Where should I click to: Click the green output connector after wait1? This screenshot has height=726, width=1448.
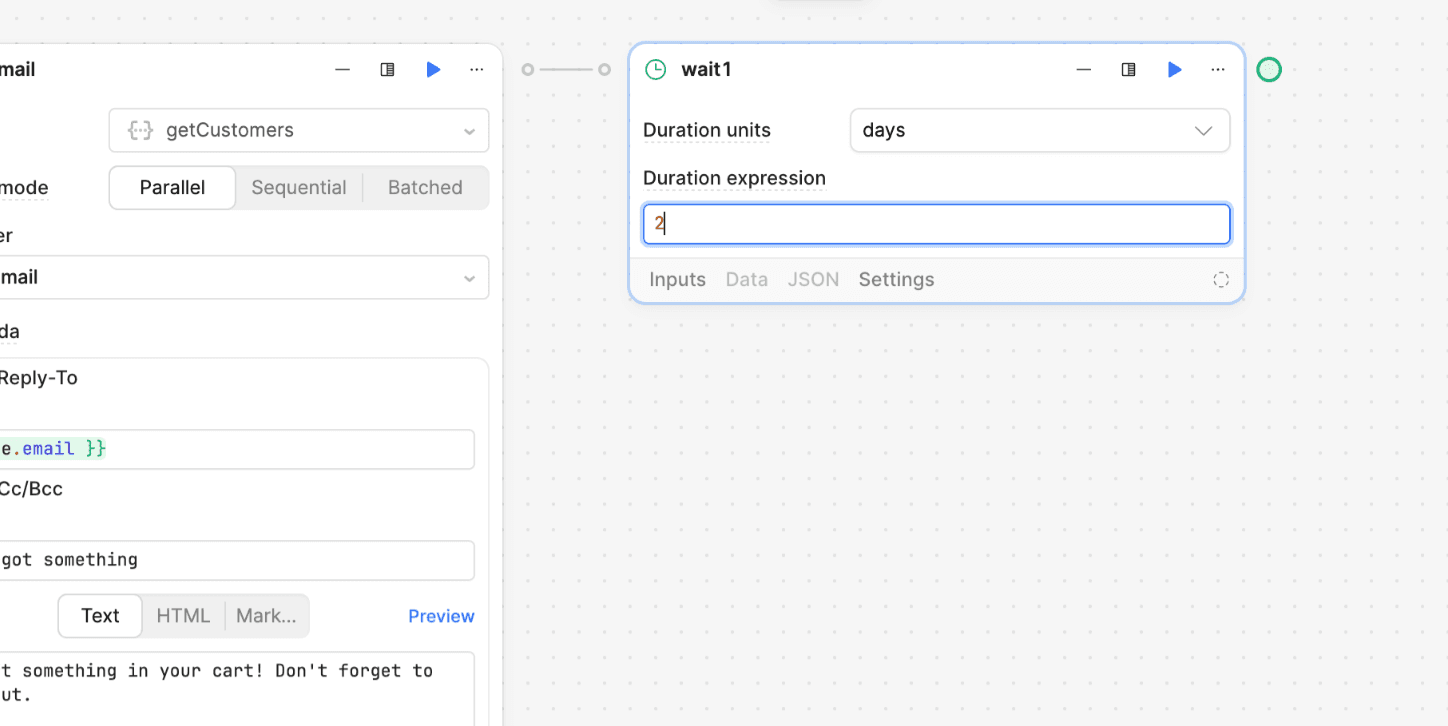tap(1268, 69)
